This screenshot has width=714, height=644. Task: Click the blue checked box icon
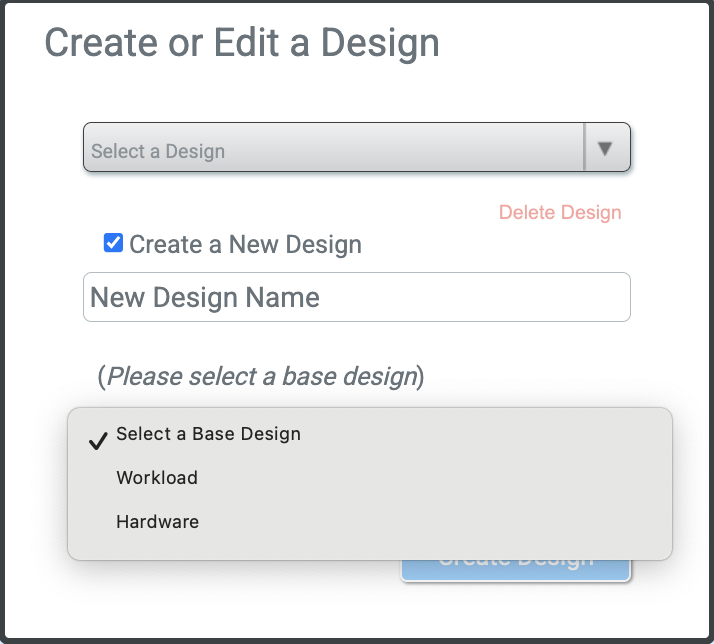click(x=114, y=243)
